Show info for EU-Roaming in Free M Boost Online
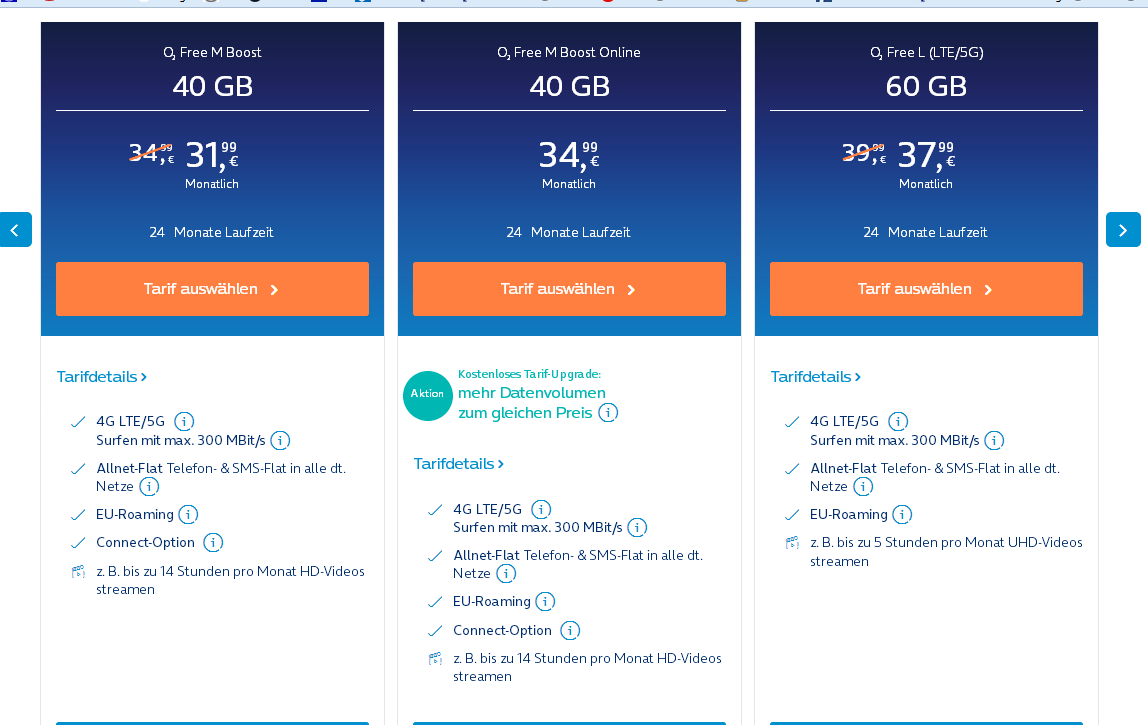Screen dimensions: 1148x725 pyautogui.click(x=545, y=601)
